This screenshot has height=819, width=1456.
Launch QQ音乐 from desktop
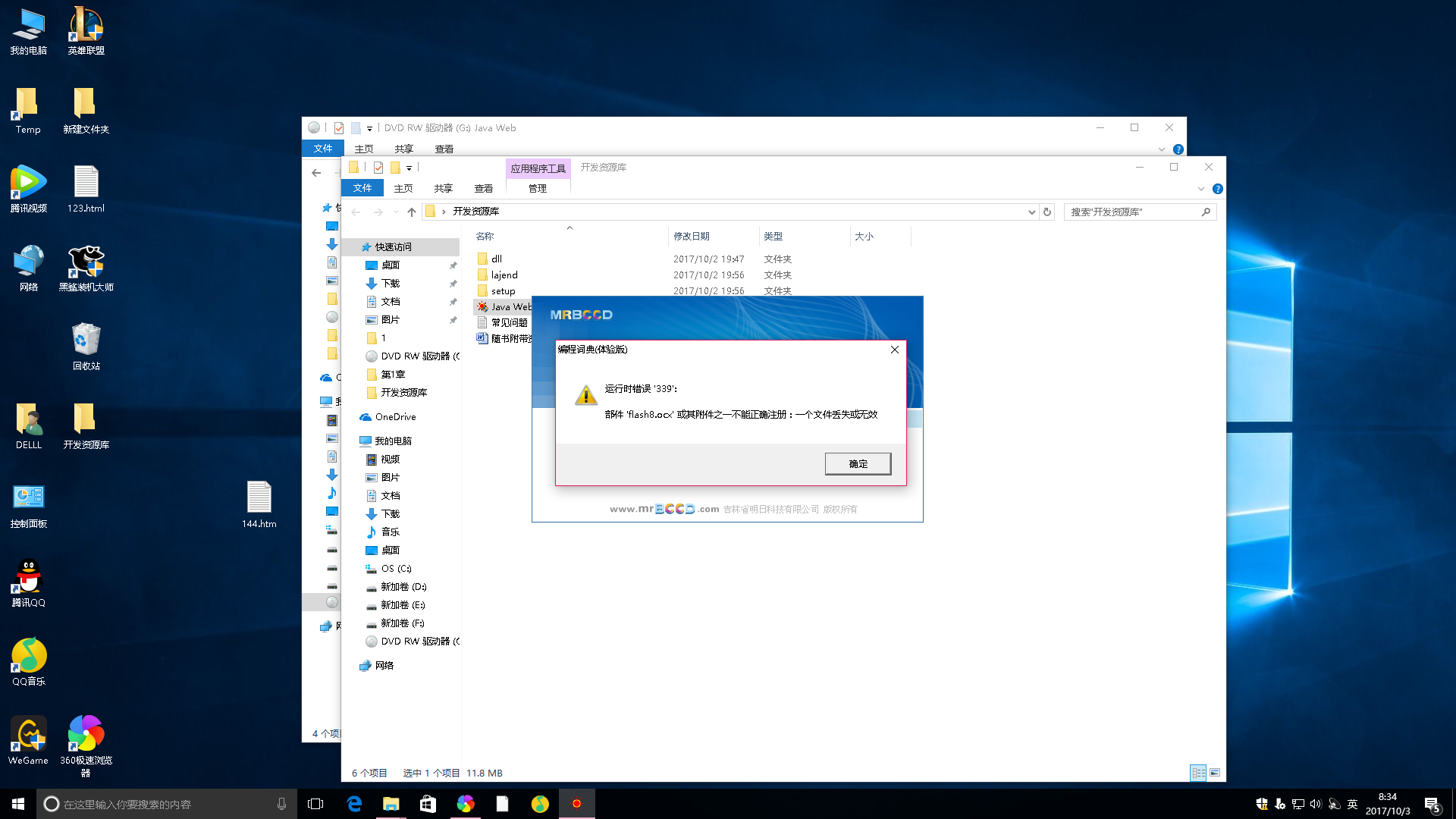(29, 663)
